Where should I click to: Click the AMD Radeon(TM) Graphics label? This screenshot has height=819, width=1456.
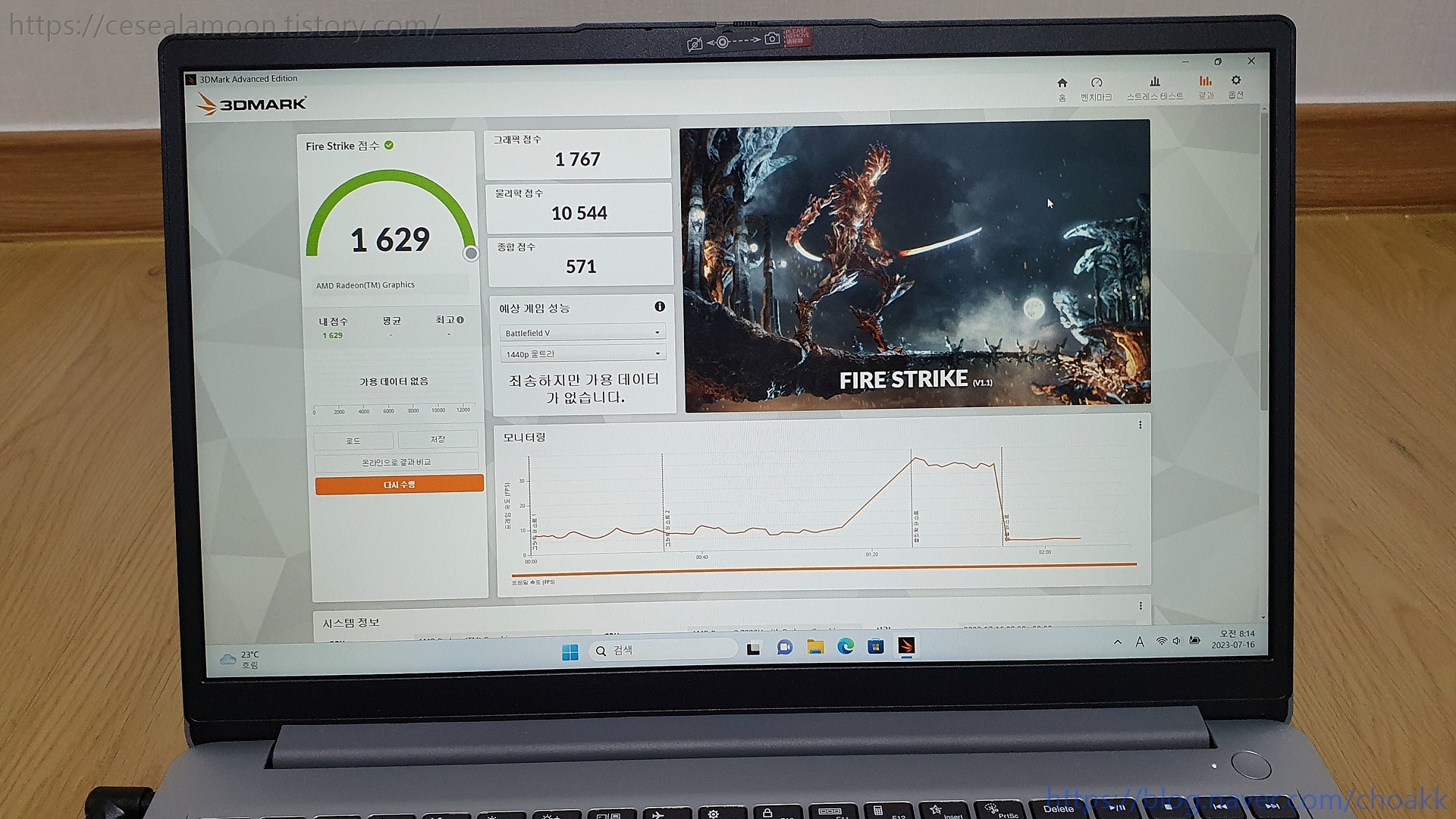(x=366, y=285)
